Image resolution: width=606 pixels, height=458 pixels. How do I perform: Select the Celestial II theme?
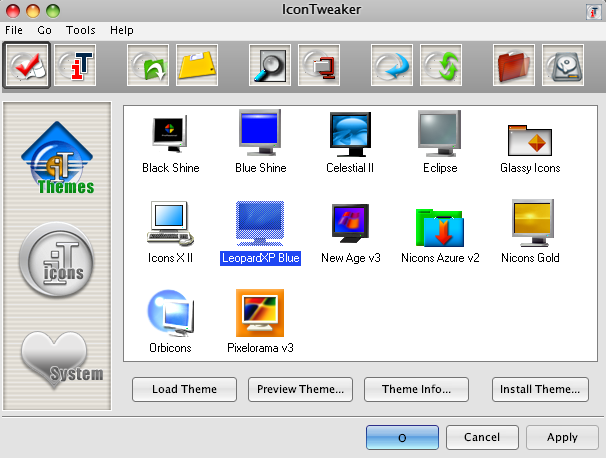click(x=350, y=143)
